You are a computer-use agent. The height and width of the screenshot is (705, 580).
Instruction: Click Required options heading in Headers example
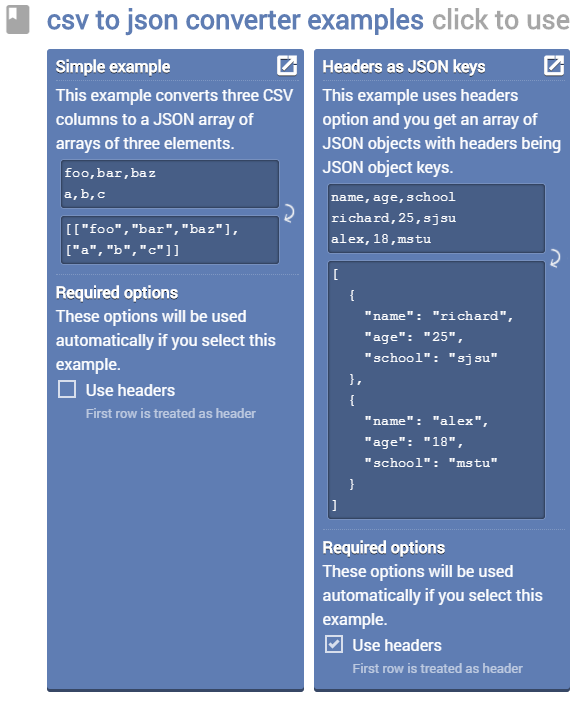384,548
